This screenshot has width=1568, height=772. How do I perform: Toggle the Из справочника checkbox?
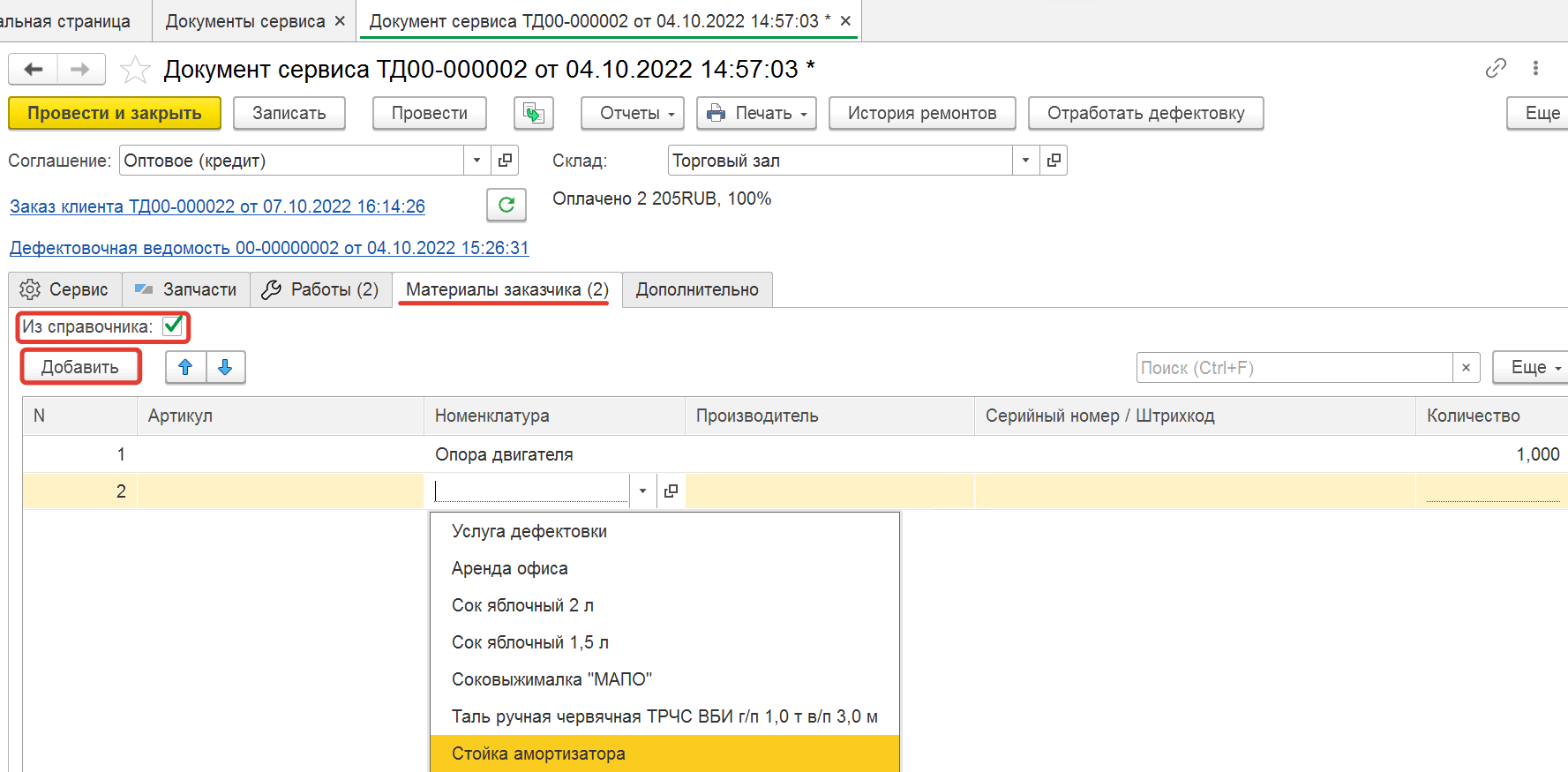(173, 326)
